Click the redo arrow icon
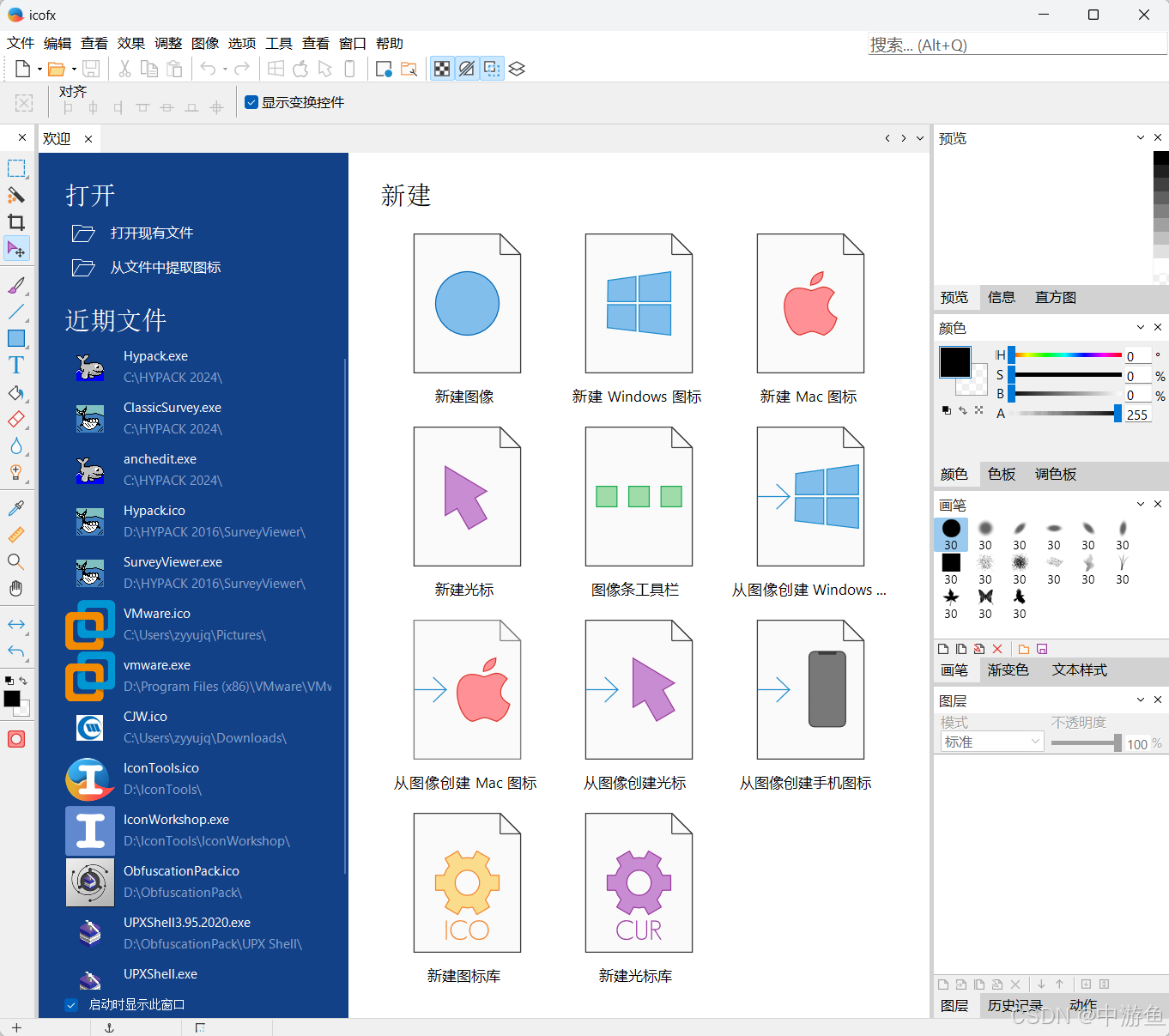This screenshot has height=1036, width=1169. click(x=242, y=69)
